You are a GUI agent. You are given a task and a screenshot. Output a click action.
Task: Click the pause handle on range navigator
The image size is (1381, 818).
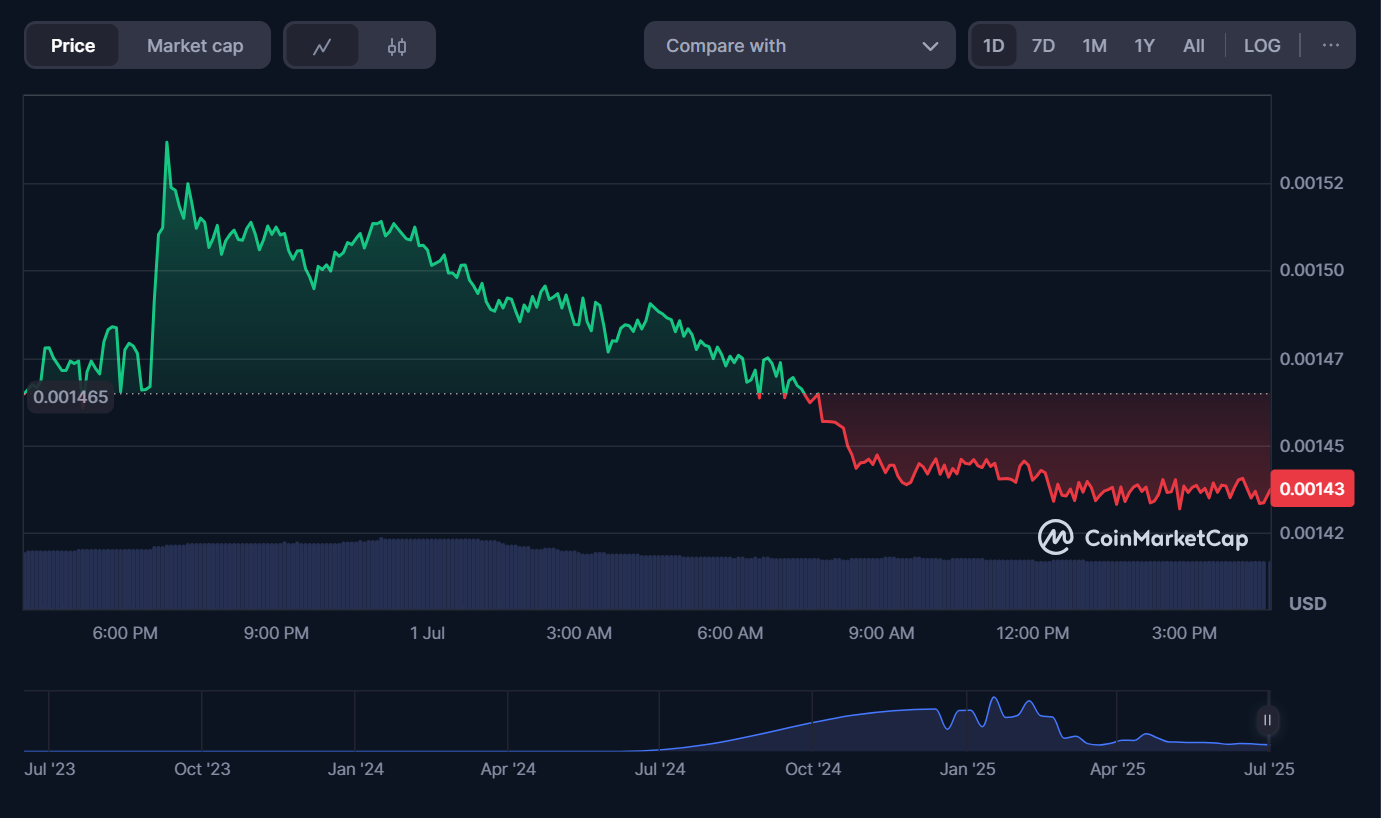[x=1267, y=720]
